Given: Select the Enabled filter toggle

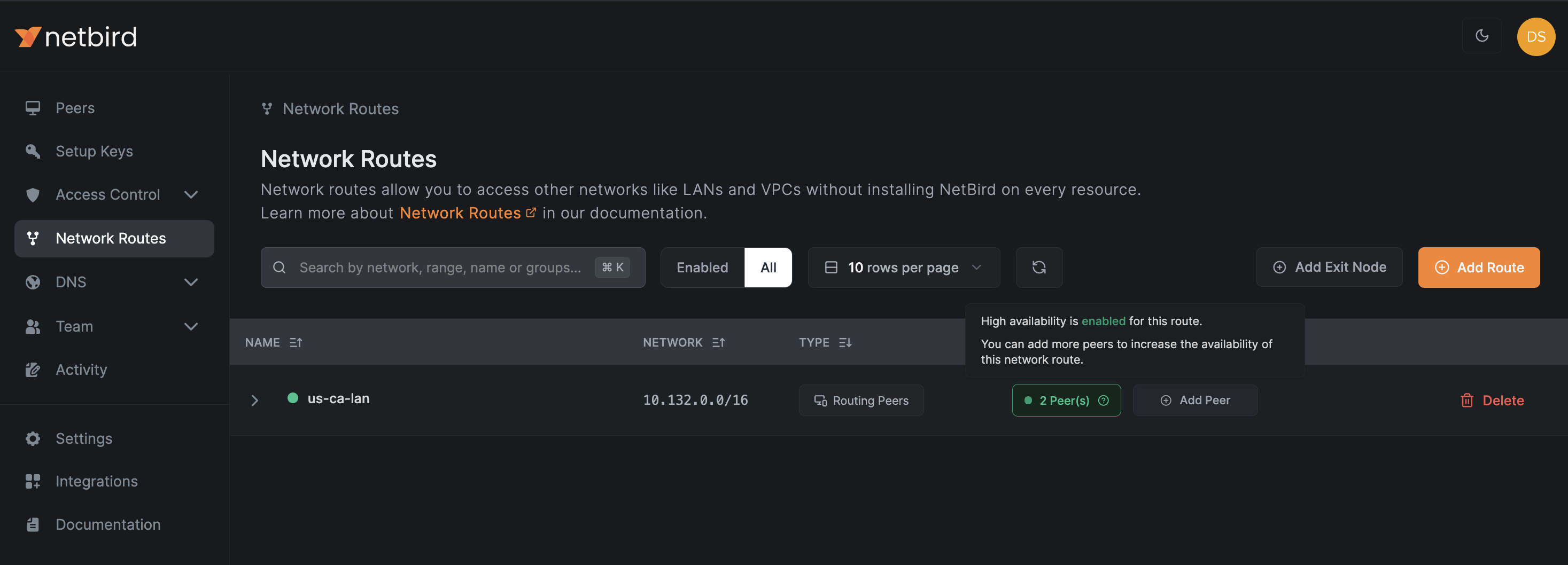Looking at the screenshot, I should [702, 267].
